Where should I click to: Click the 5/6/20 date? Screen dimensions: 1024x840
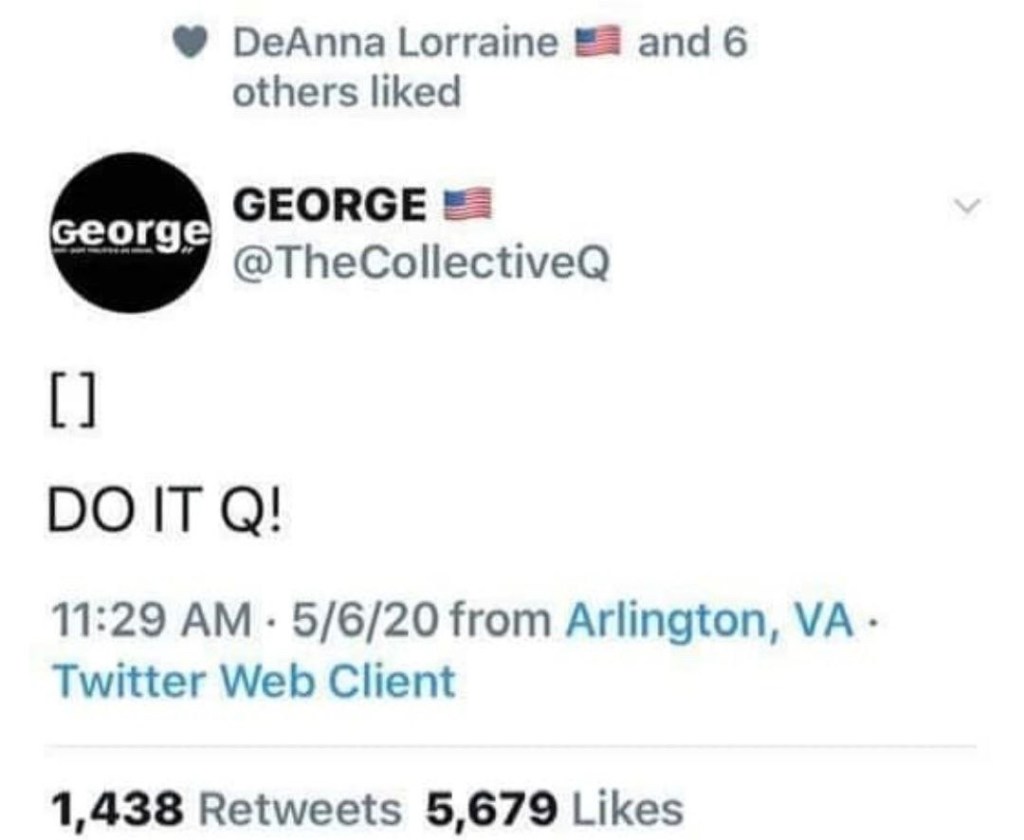pos(365,621)
